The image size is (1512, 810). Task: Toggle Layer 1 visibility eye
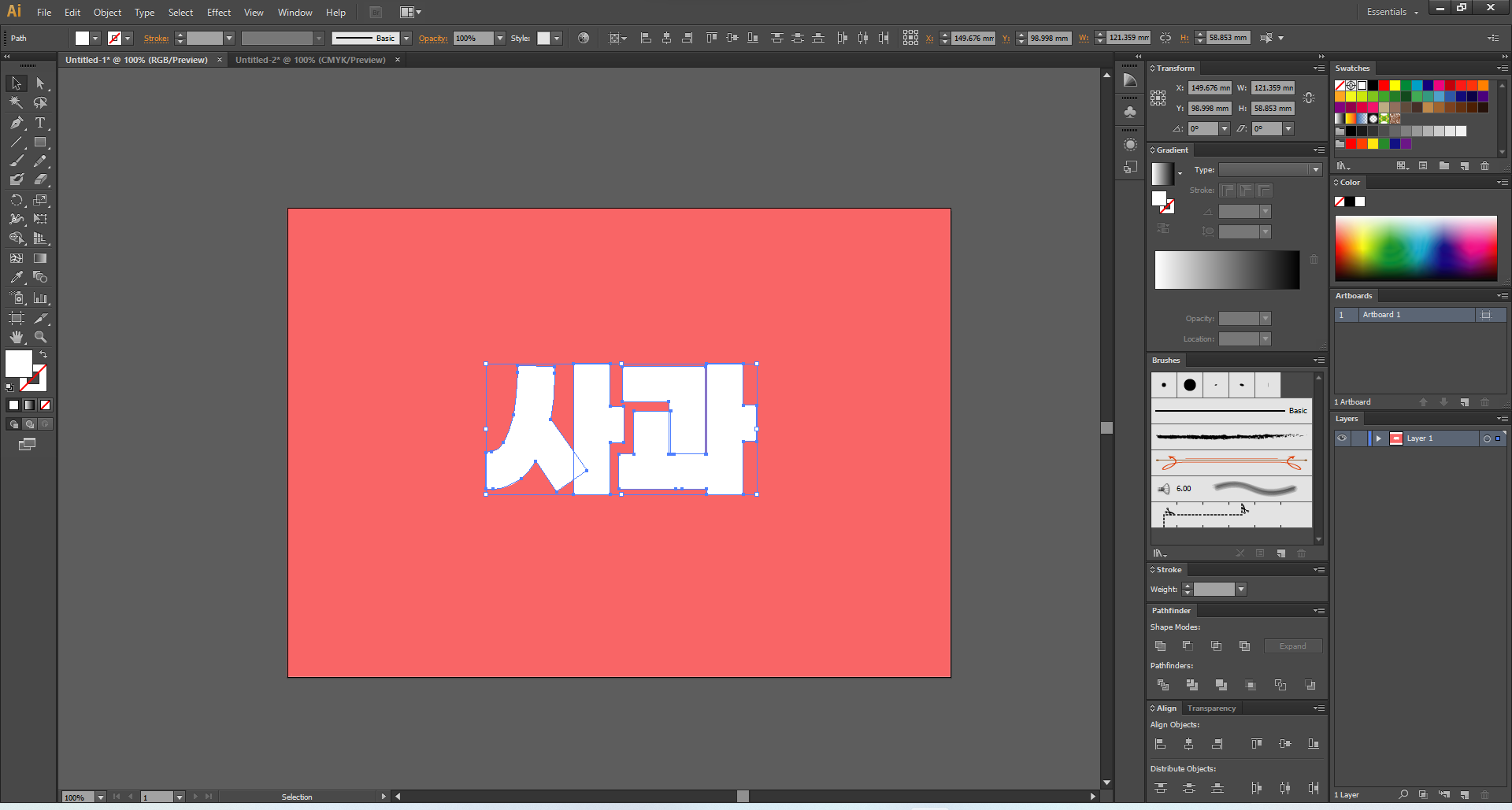click(1342, 438)
